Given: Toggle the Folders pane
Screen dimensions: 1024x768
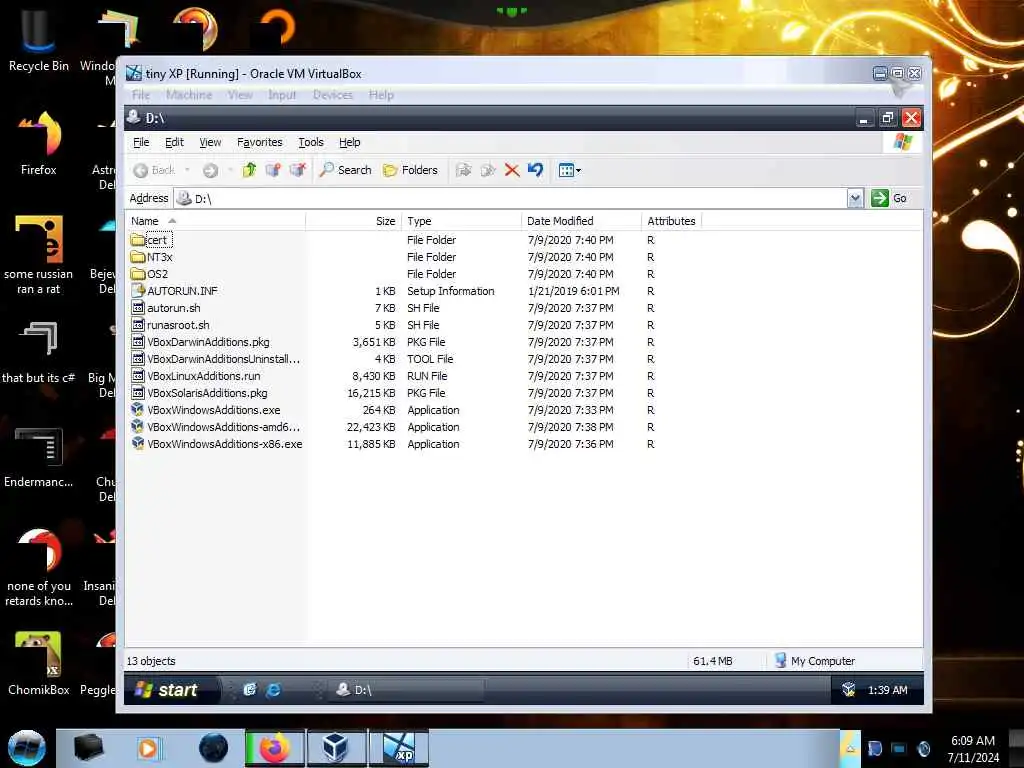Looking at the screenshot, I should click(410, 170).
